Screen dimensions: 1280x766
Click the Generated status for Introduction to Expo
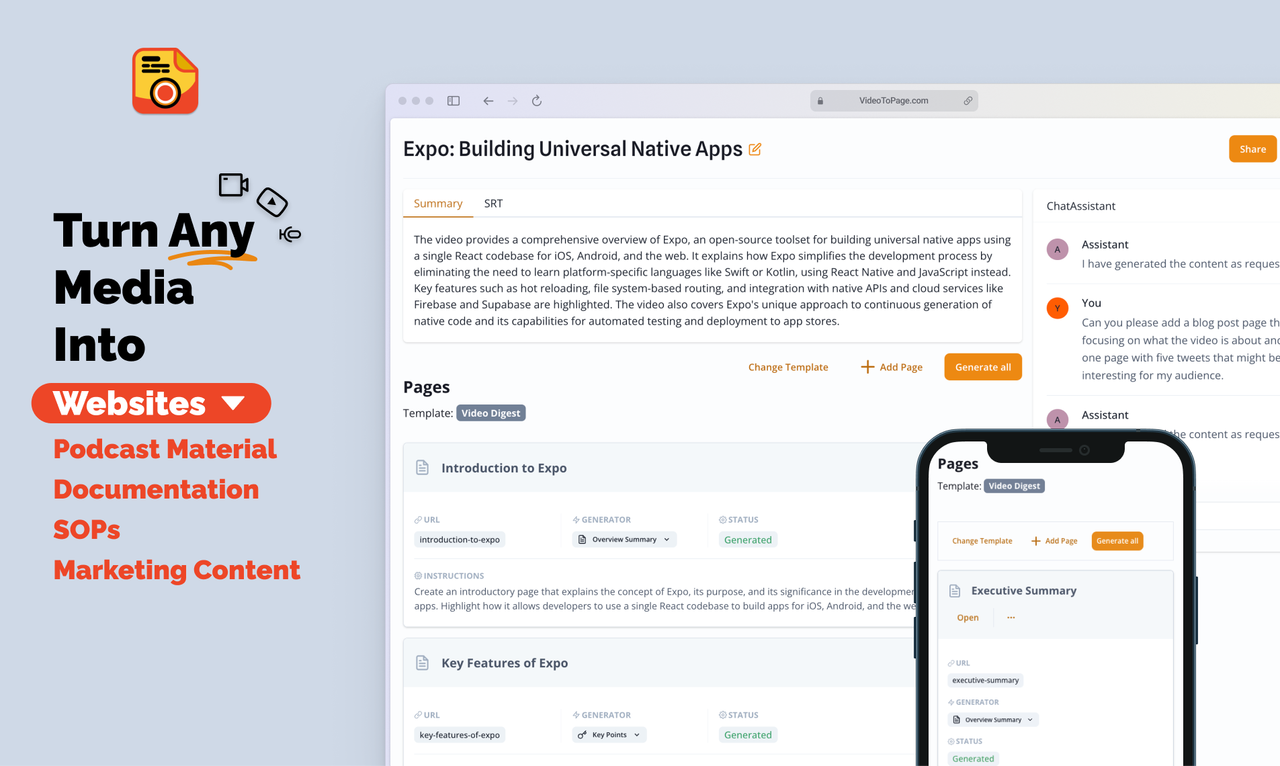point(748,540)
